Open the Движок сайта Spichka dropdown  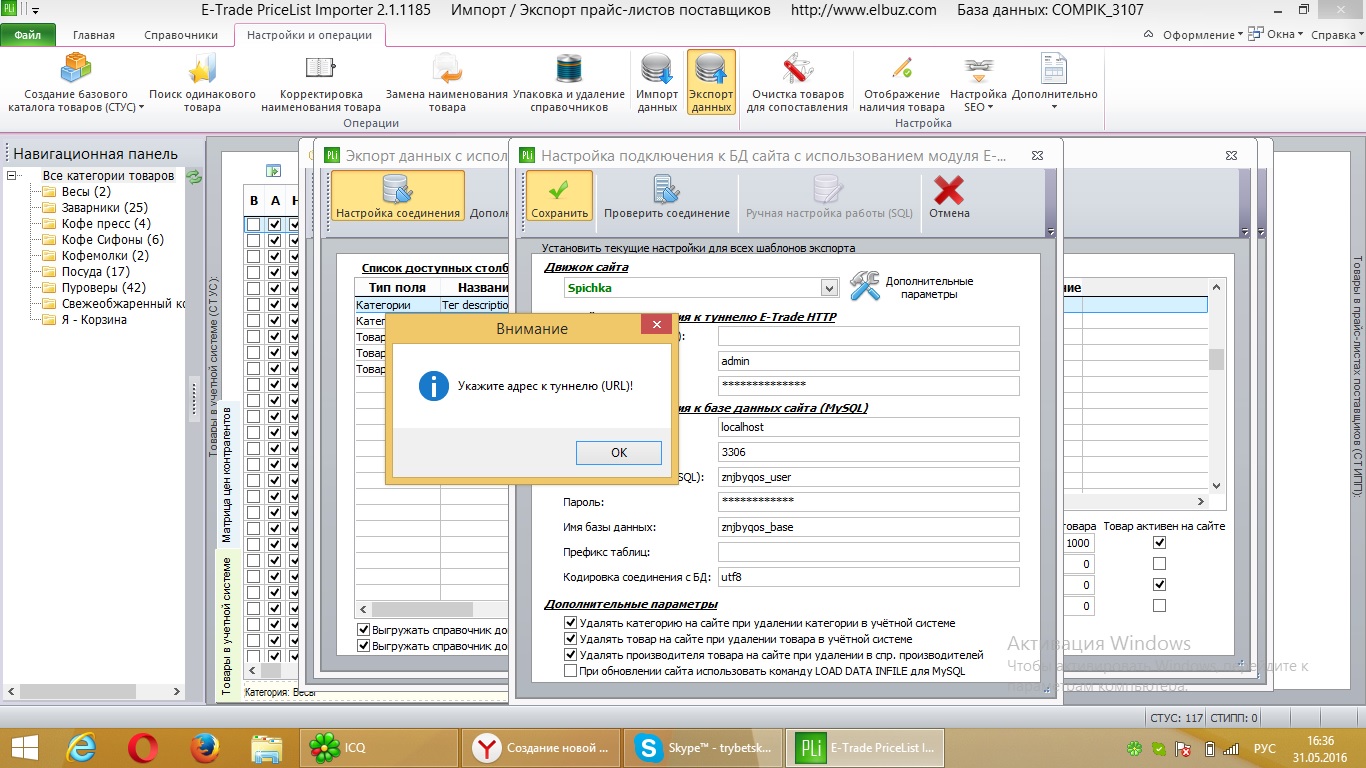[x=829, y=288]
